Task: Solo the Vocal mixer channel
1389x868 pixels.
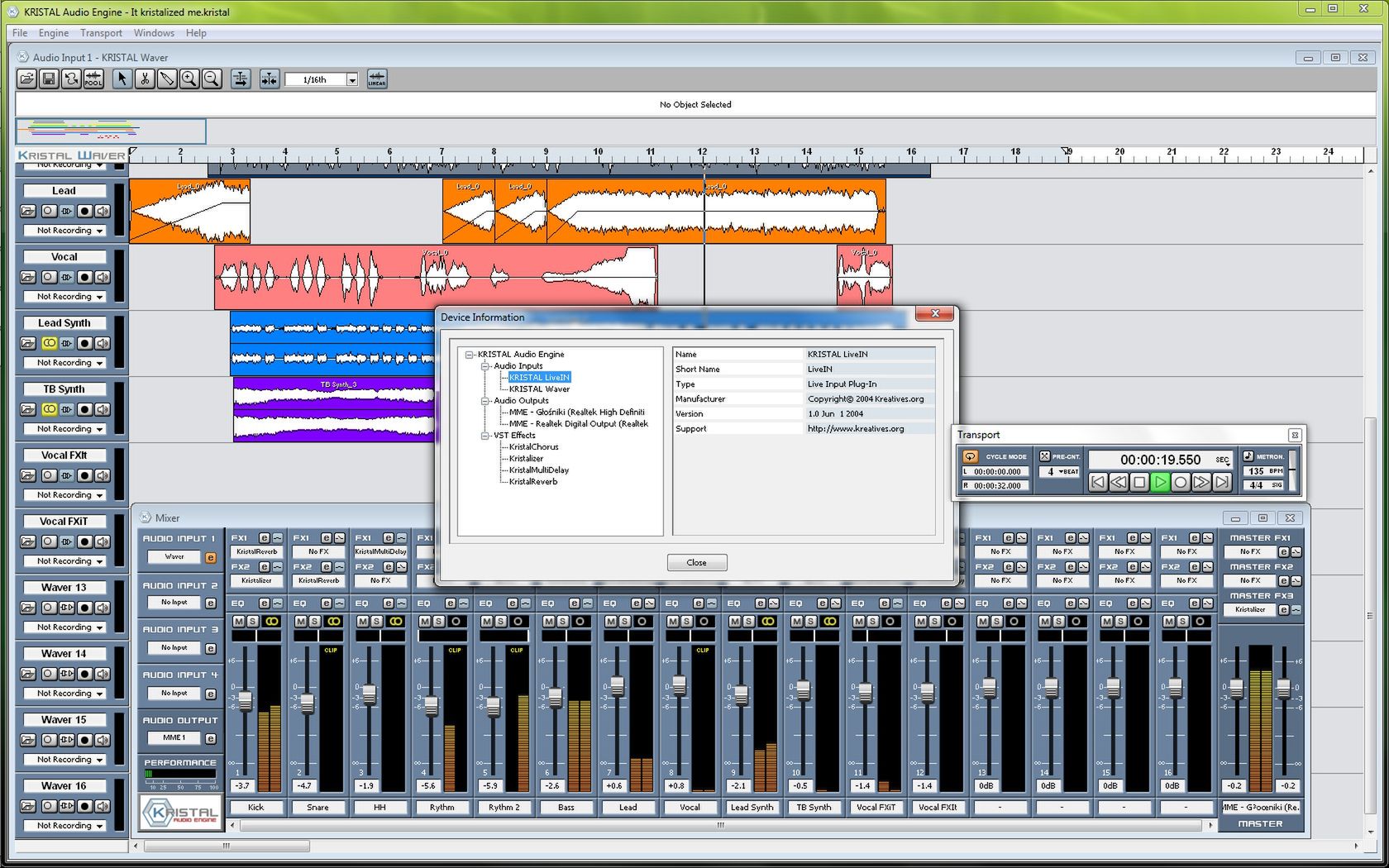Action: pyautogui.click(x=687, y=621)
